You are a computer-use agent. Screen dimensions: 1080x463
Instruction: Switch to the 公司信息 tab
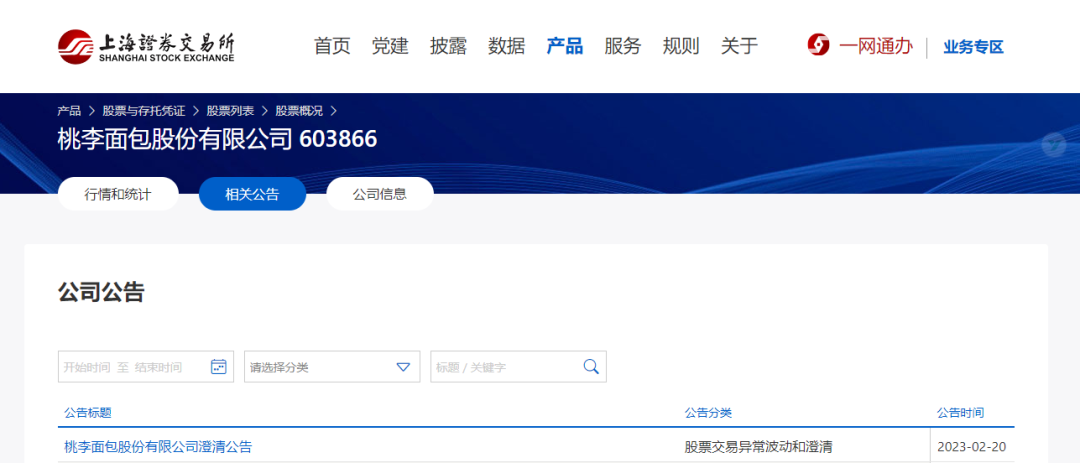tap(380, 194)
